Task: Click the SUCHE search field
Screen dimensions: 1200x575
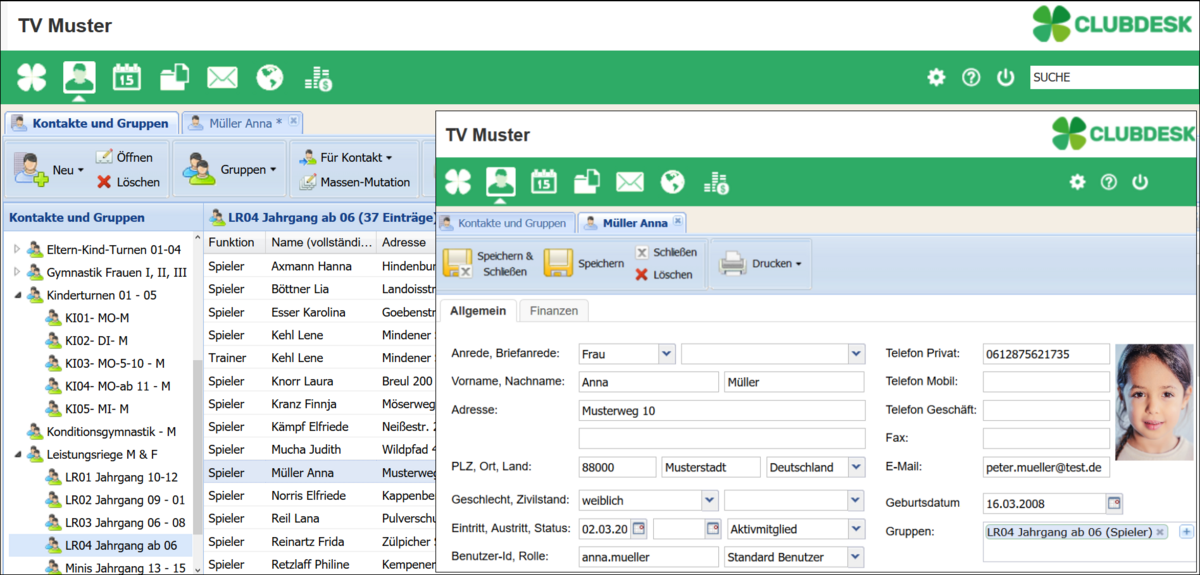Action: coord(1112,77)
